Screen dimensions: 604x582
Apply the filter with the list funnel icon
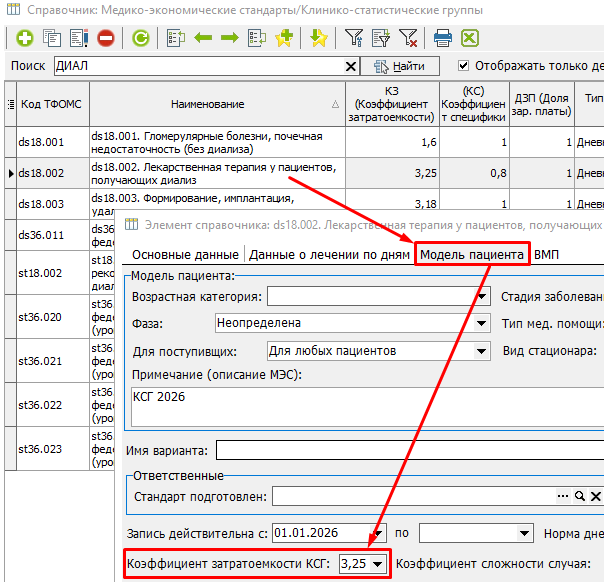tap(381, 38)
